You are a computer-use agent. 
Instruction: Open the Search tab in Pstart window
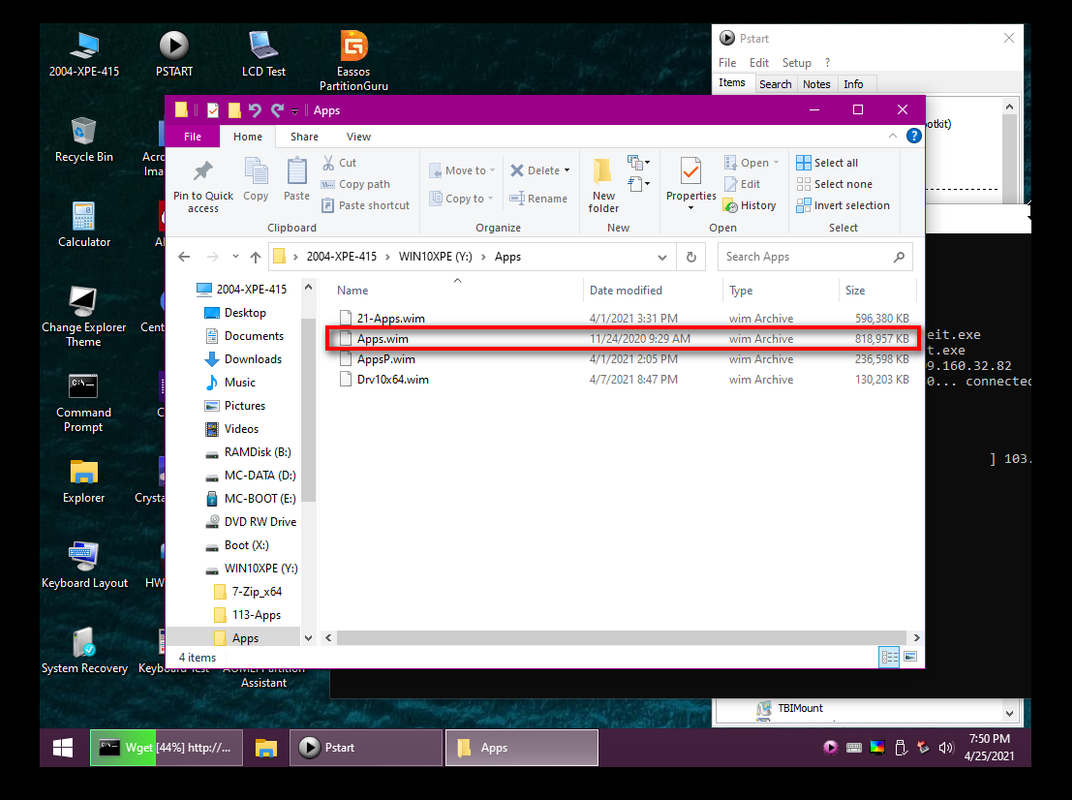(x=775, y=84)
